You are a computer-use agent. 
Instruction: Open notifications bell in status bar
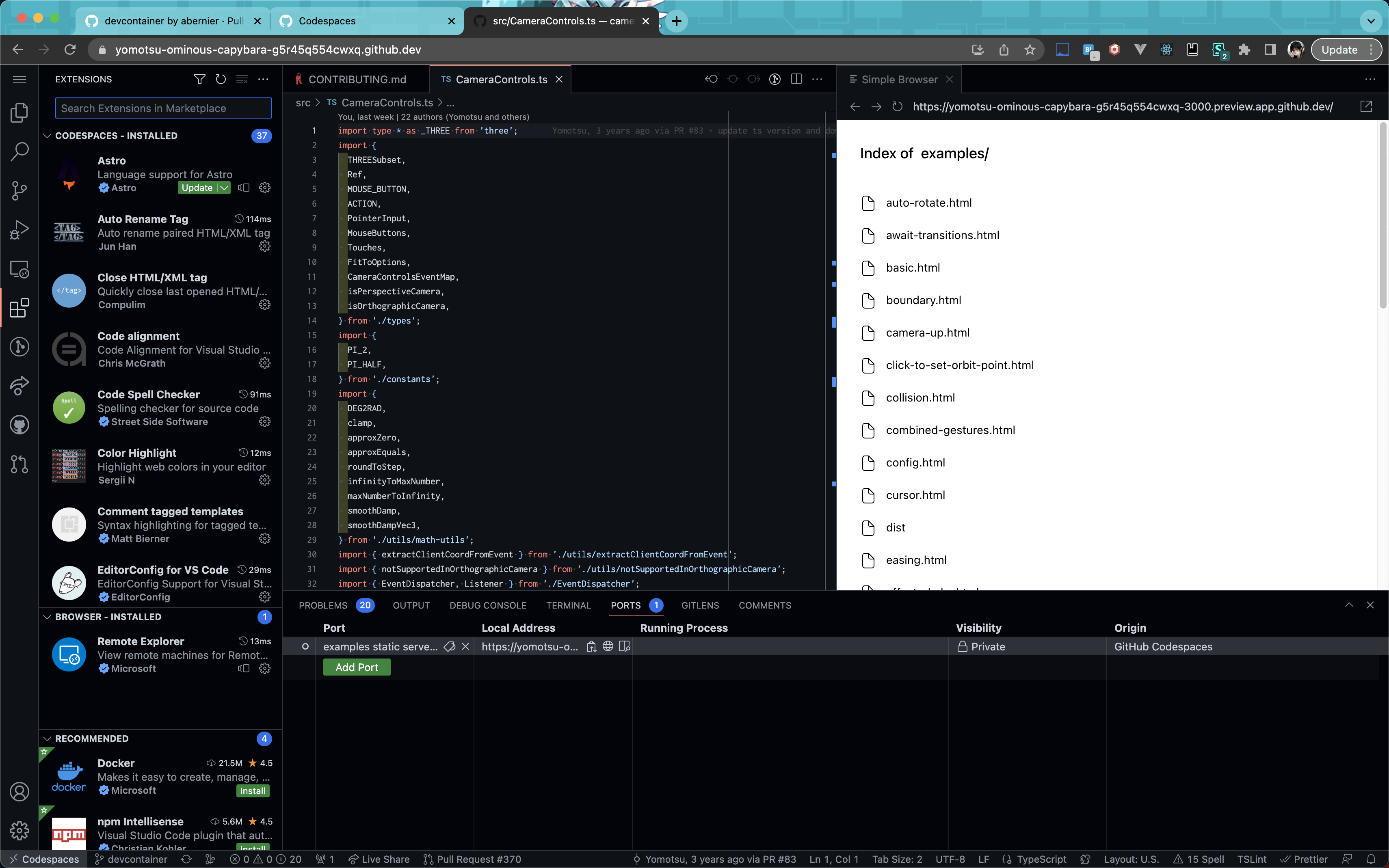pyautogui.click(x=1371, y=859)
